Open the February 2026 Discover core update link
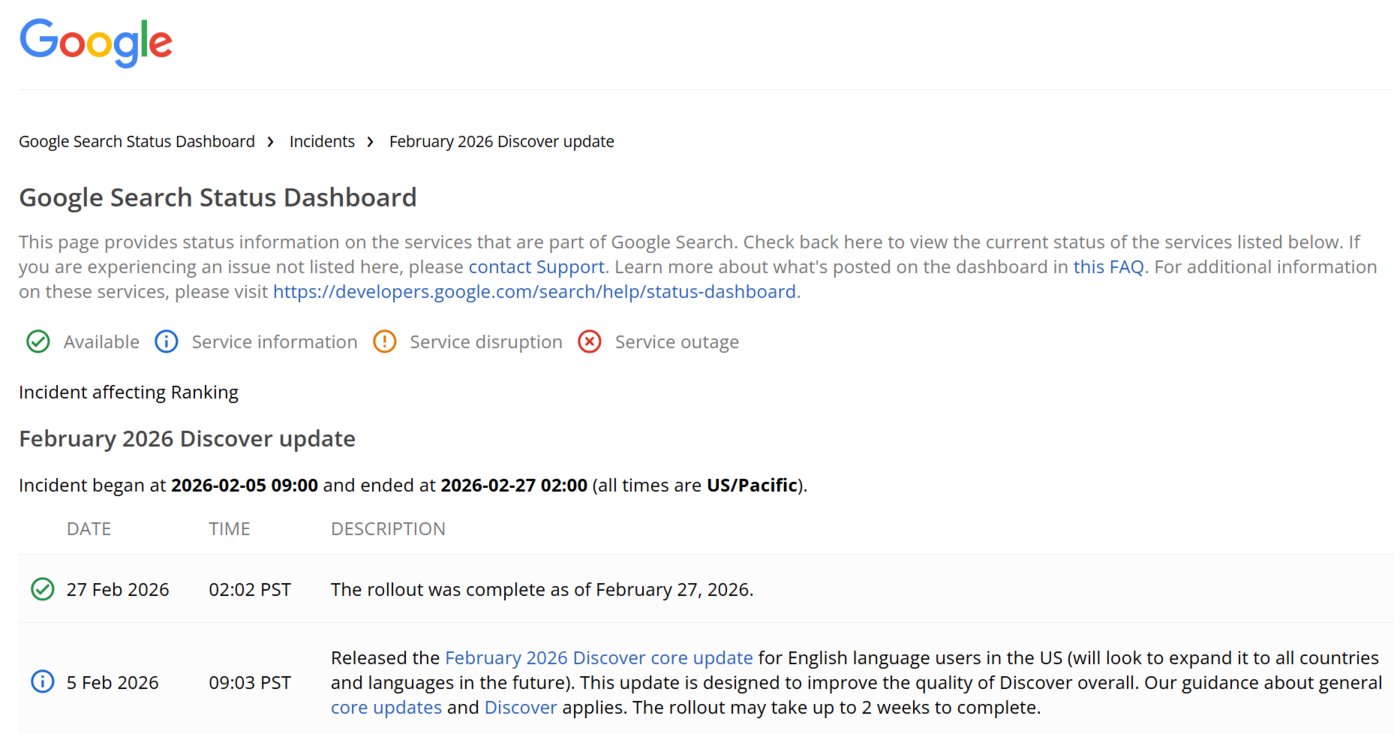This screenshot has height=734, width=1400. (598, 657)
